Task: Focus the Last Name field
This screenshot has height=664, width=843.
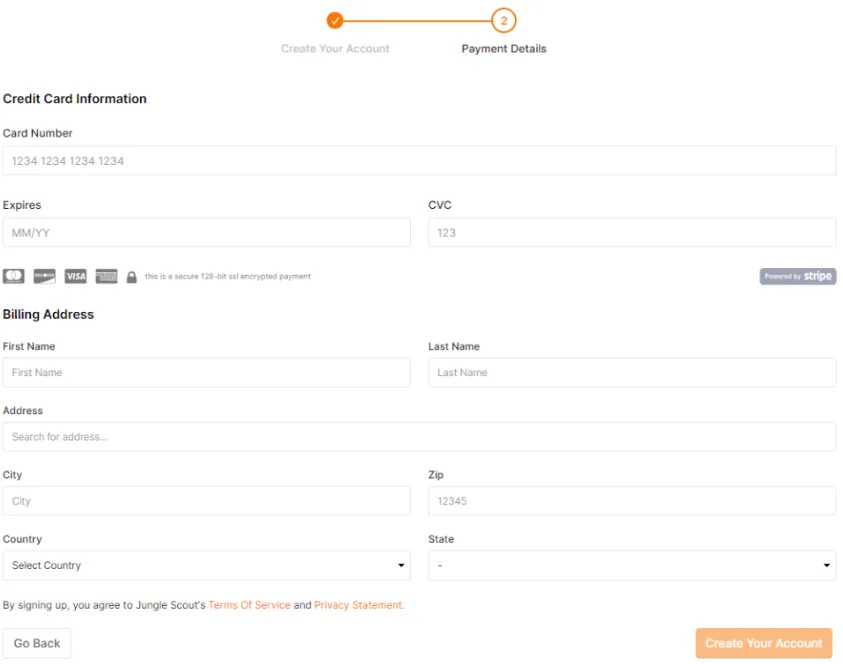Action: [x=632, y=372]
